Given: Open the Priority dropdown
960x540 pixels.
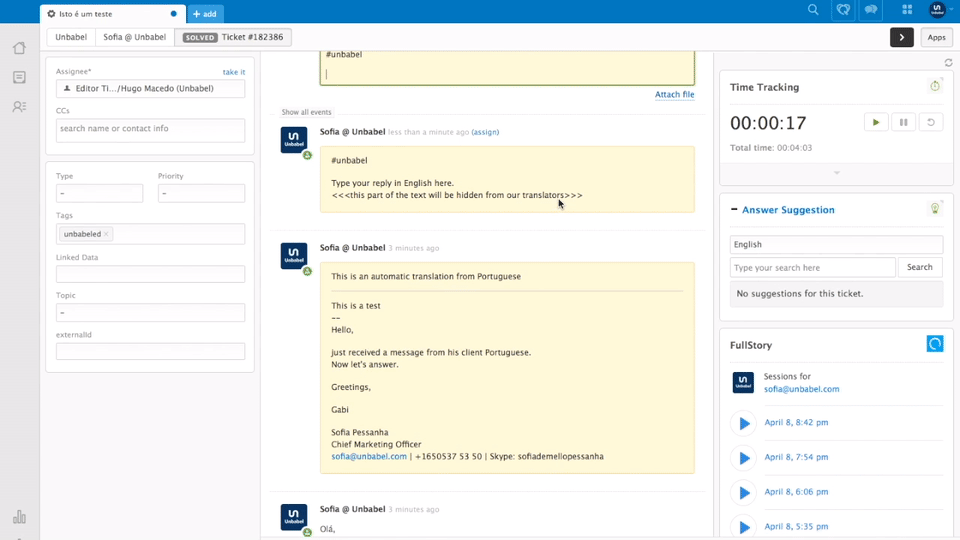Looking at the screenshot, I should 201,193.
